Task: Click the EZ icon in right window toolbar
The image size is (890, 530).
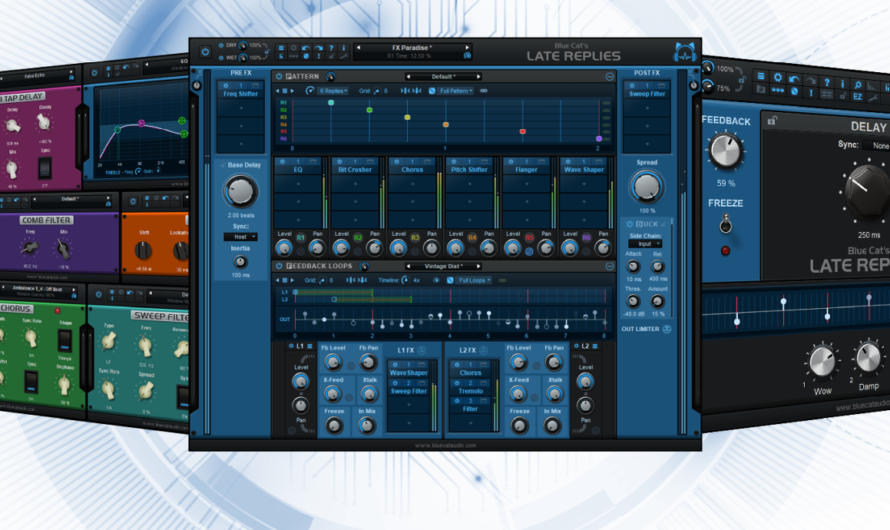Action: (858, 96)
